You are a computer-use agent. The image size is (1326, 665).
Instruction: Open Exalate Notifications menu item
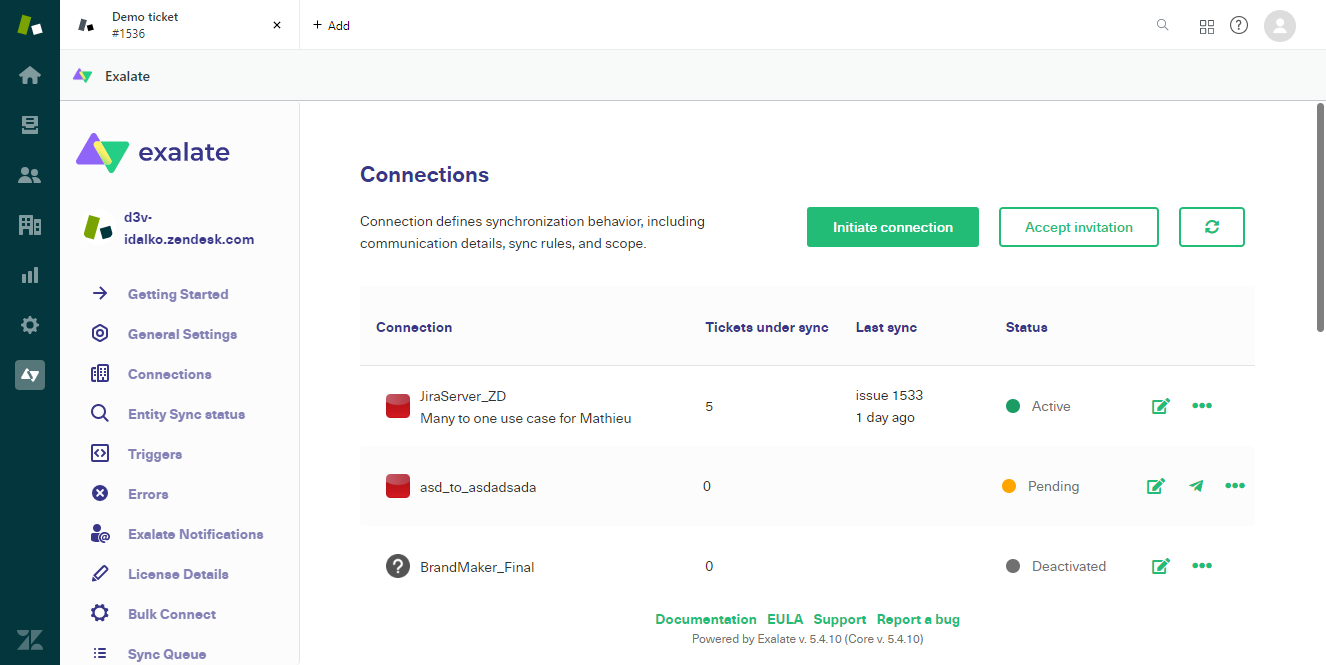195,534
